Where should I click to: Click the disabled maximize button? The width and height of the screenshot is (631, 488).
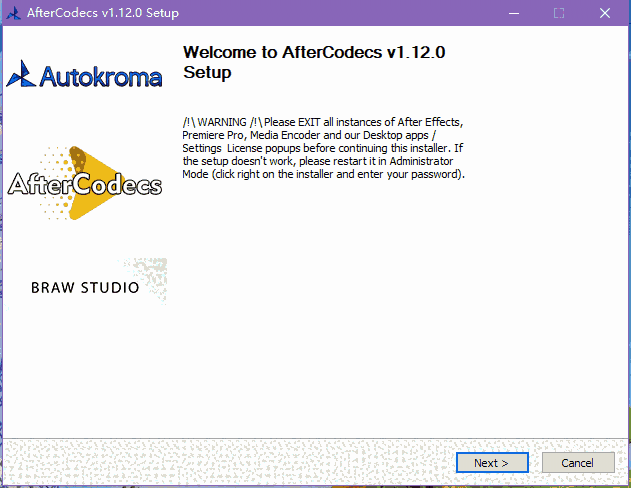(559, 13)
